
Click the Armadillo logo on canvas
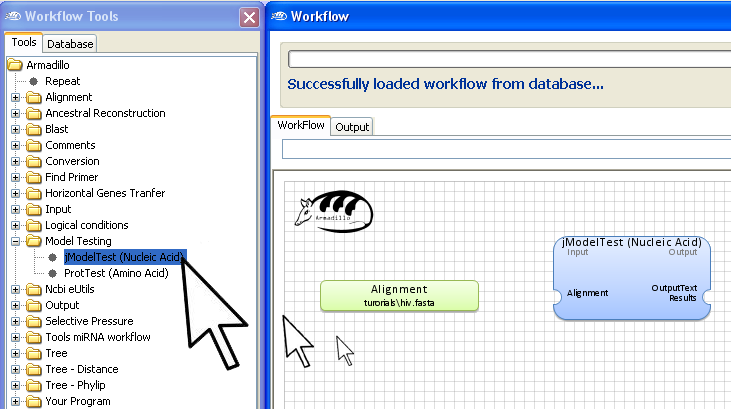[x=334, y=211]
